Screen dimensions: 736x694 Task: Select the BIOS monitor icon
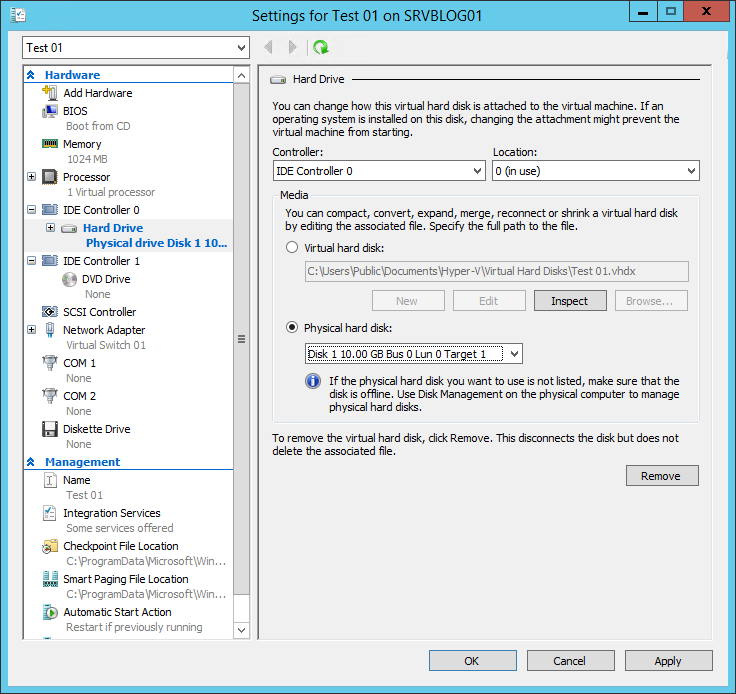[x=50, y=111]
